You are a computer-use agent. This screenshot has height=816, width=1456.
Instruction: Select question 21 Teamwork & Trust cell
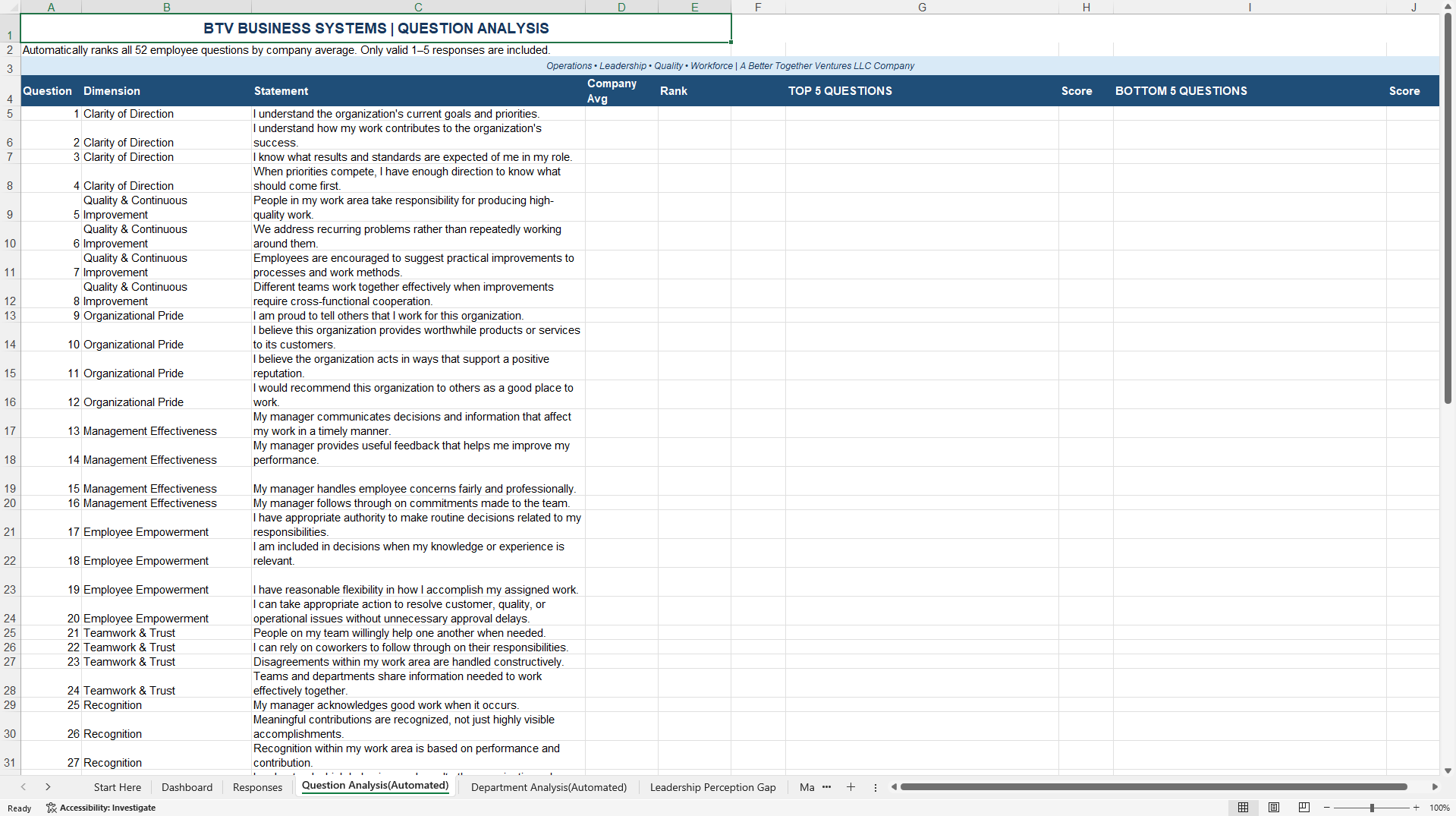point(166,633)
